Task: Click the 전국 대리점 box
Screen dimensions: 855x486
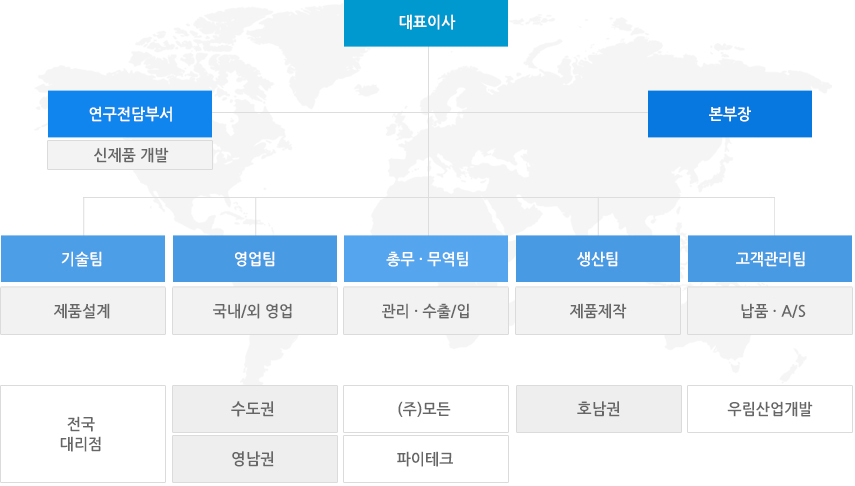Action: coord(83,434)
